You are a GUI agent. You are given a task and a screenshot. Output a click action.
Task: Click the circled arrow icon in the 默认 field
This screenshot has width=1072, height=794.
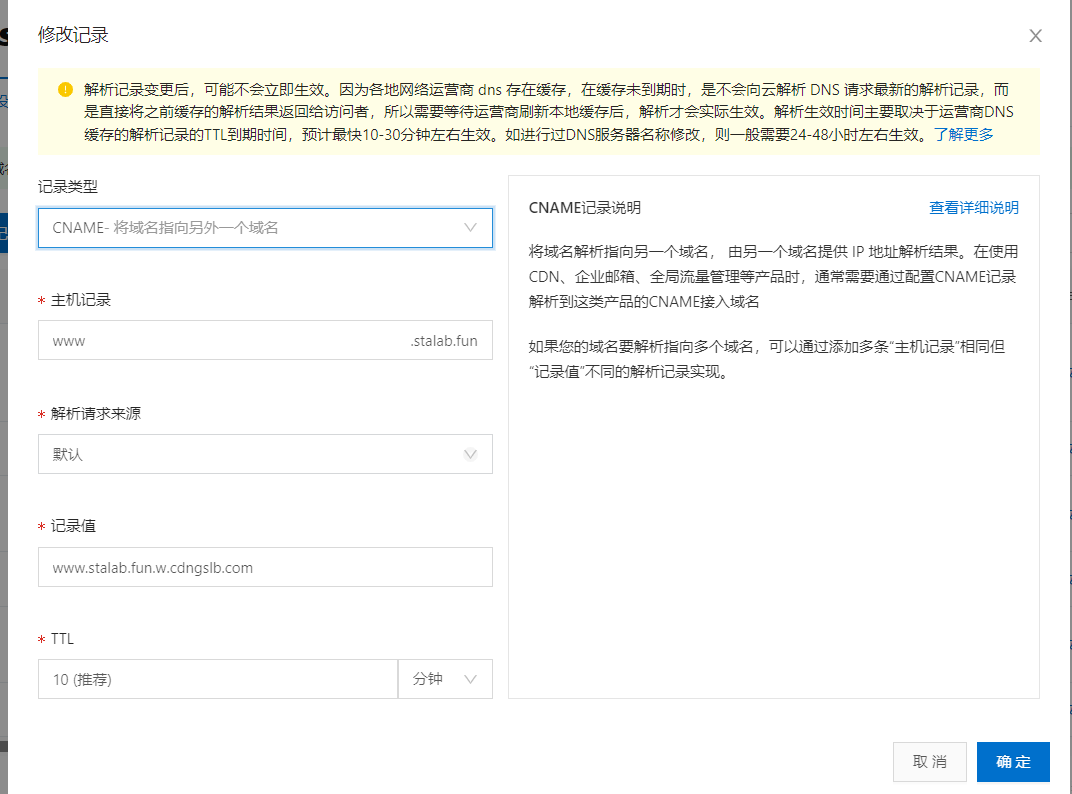[471, 454]
